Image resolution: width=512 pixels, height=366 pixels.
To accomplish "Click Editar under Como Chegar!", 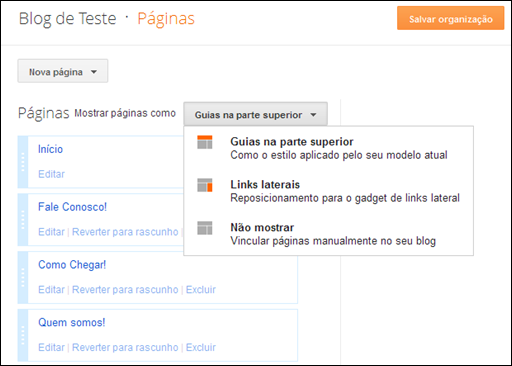I will coord(51,289).
